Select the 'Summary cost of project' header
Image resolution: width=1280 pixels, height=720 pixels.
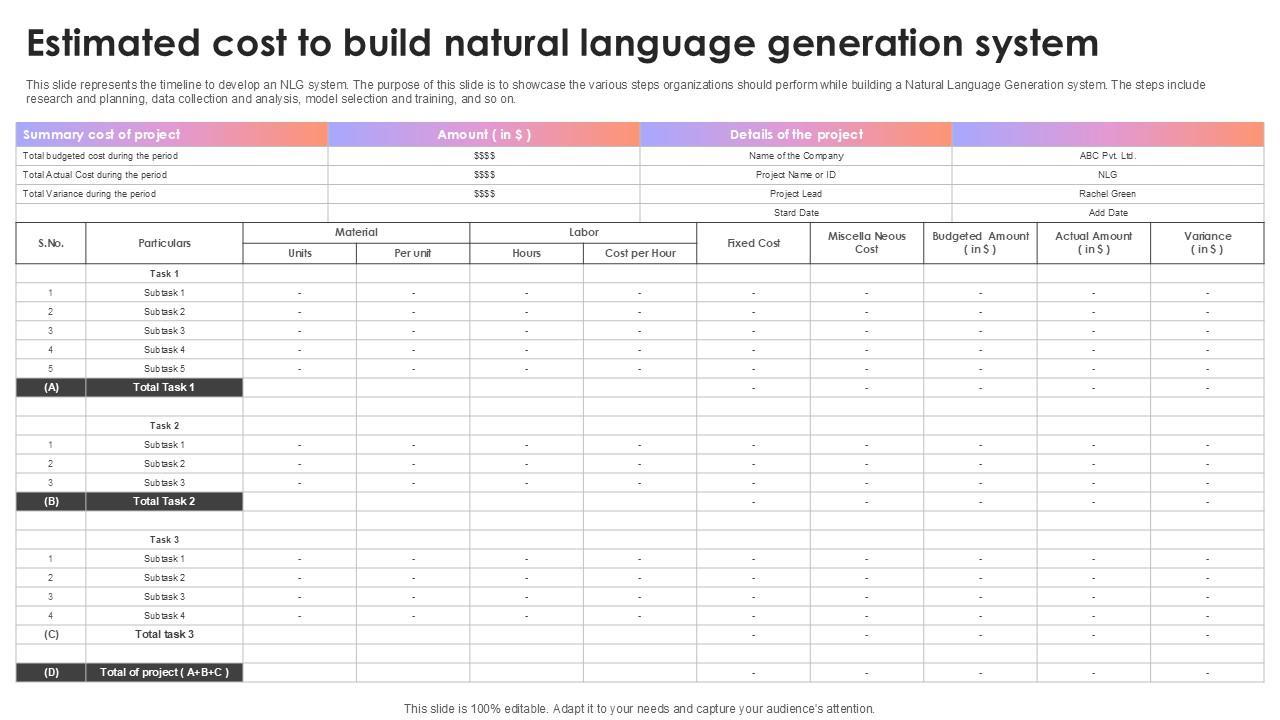[102, 134]
